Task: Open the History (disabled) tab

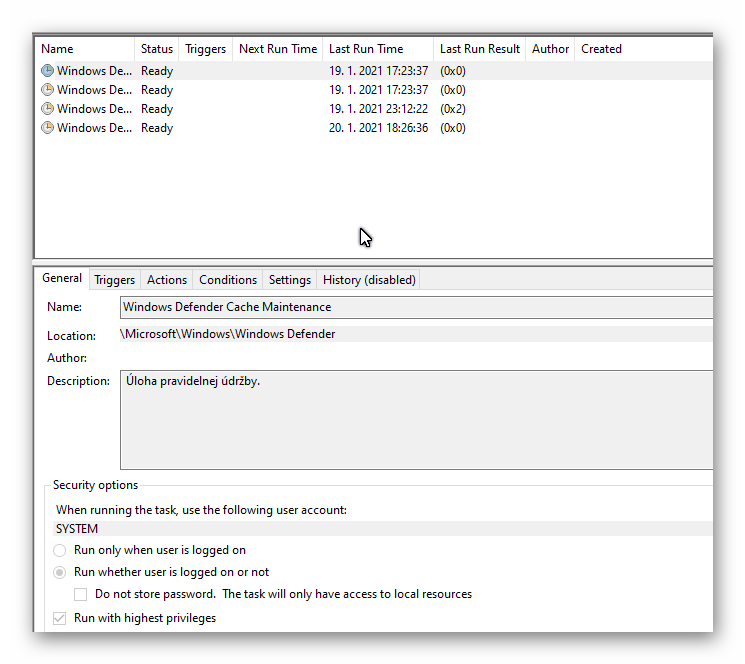Action: [x=369, y=280]
